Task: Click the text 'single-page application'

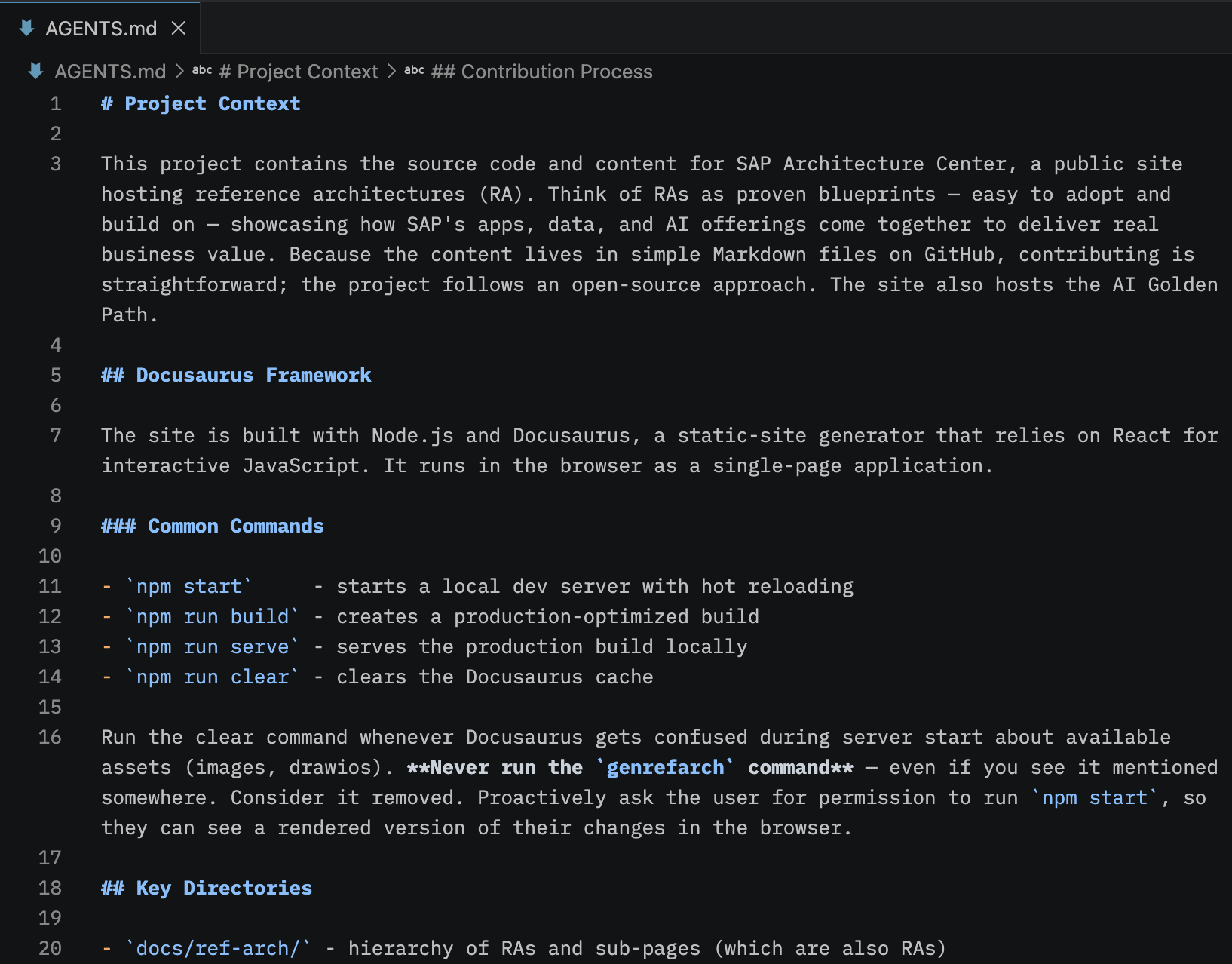Action: point(847,465)
